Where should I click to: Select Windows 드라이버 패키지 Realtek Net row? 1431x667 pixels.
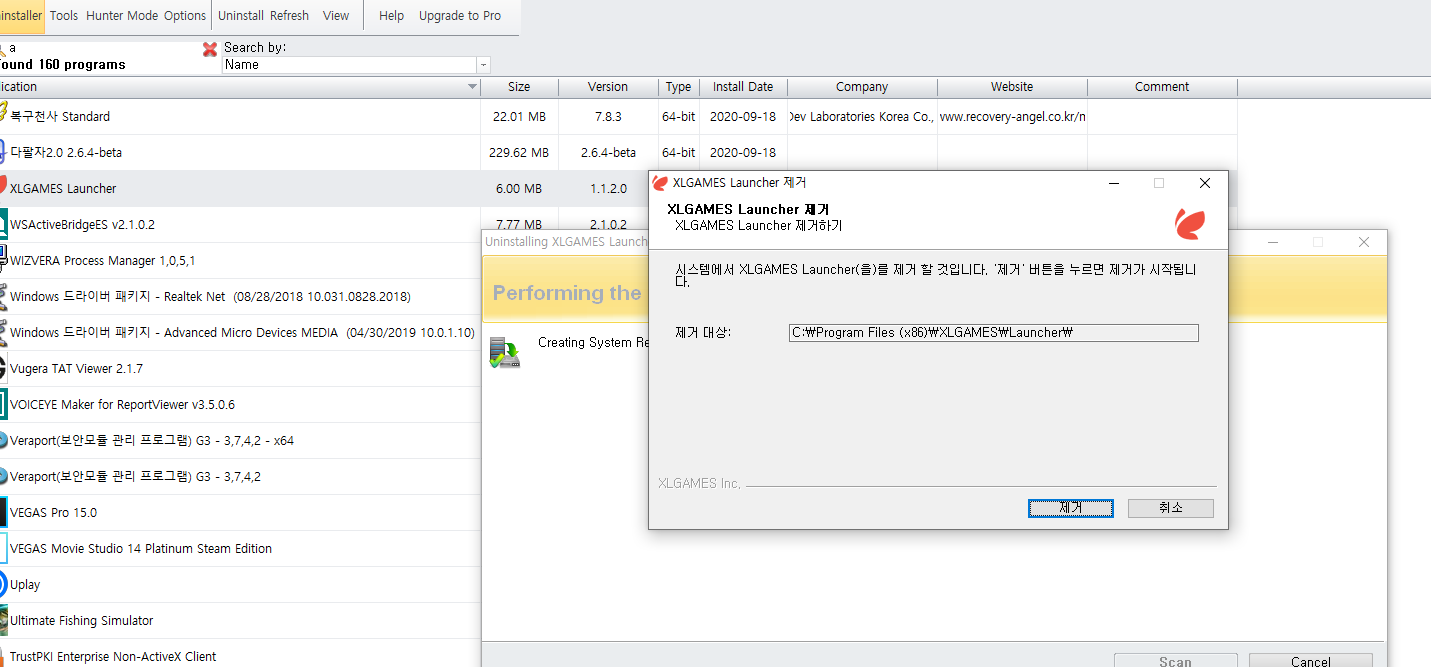[x=240, y=297]
